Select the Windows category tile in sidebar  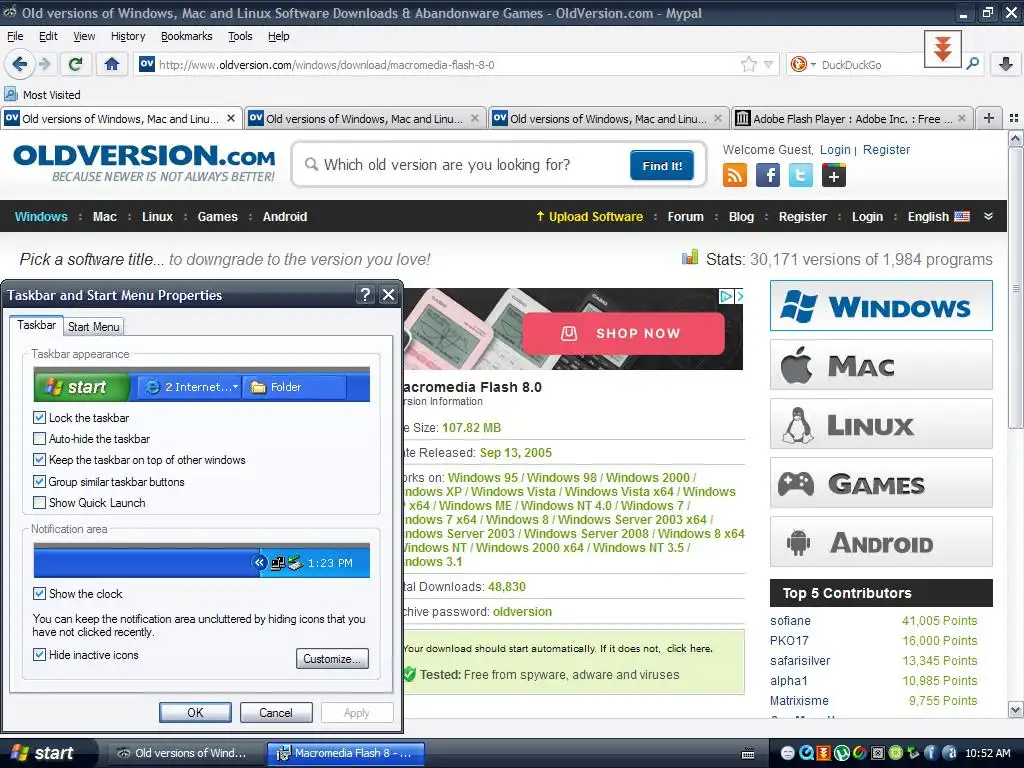click(x=881, y=306)
